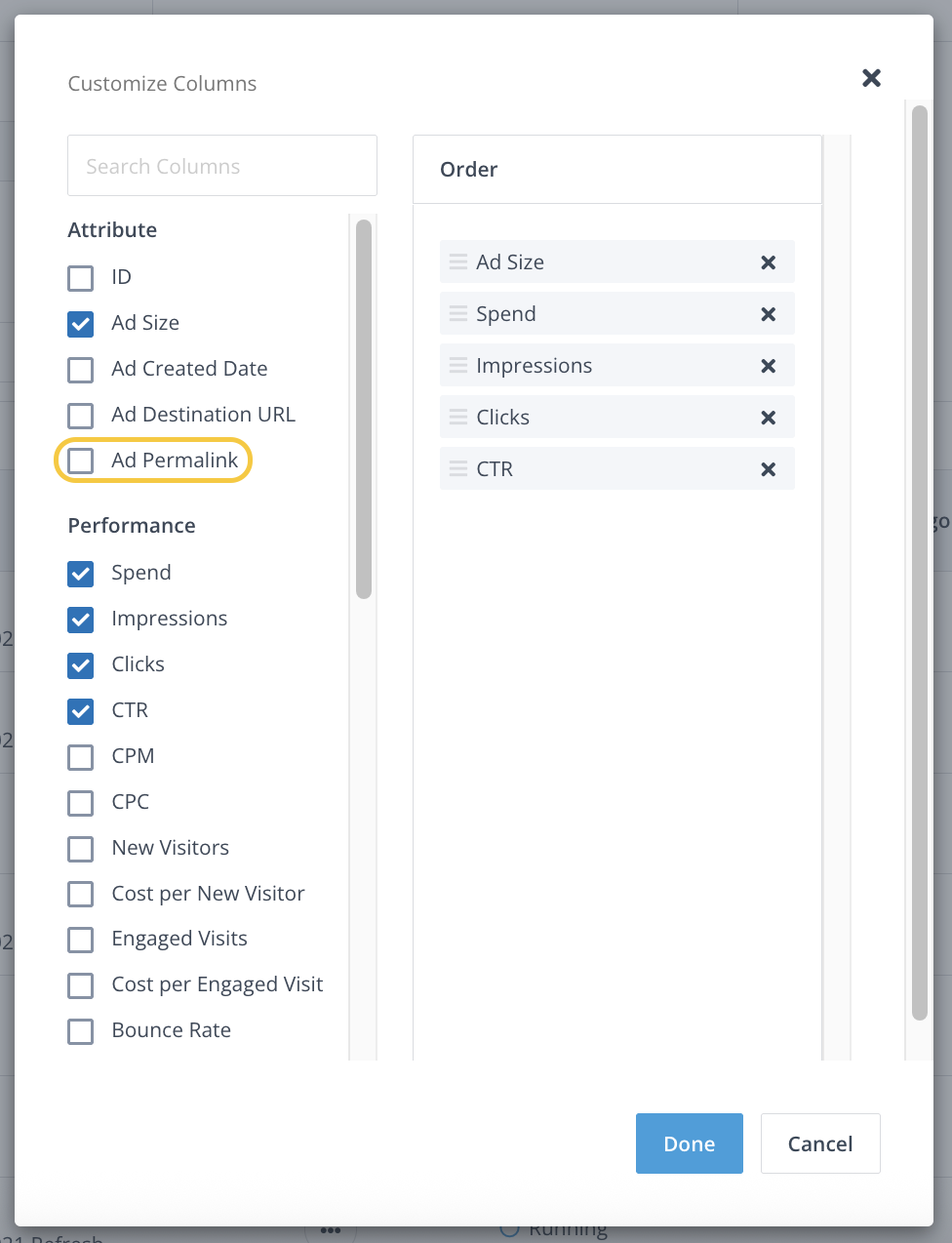Check the CPM column checkbox
952x1243 pixels.
pos(81,757)
